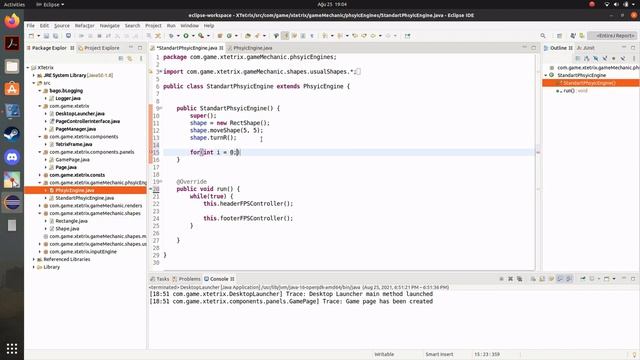Click the system tray volume icon
The image size is (640, 360).
click(x=616, y=4)
